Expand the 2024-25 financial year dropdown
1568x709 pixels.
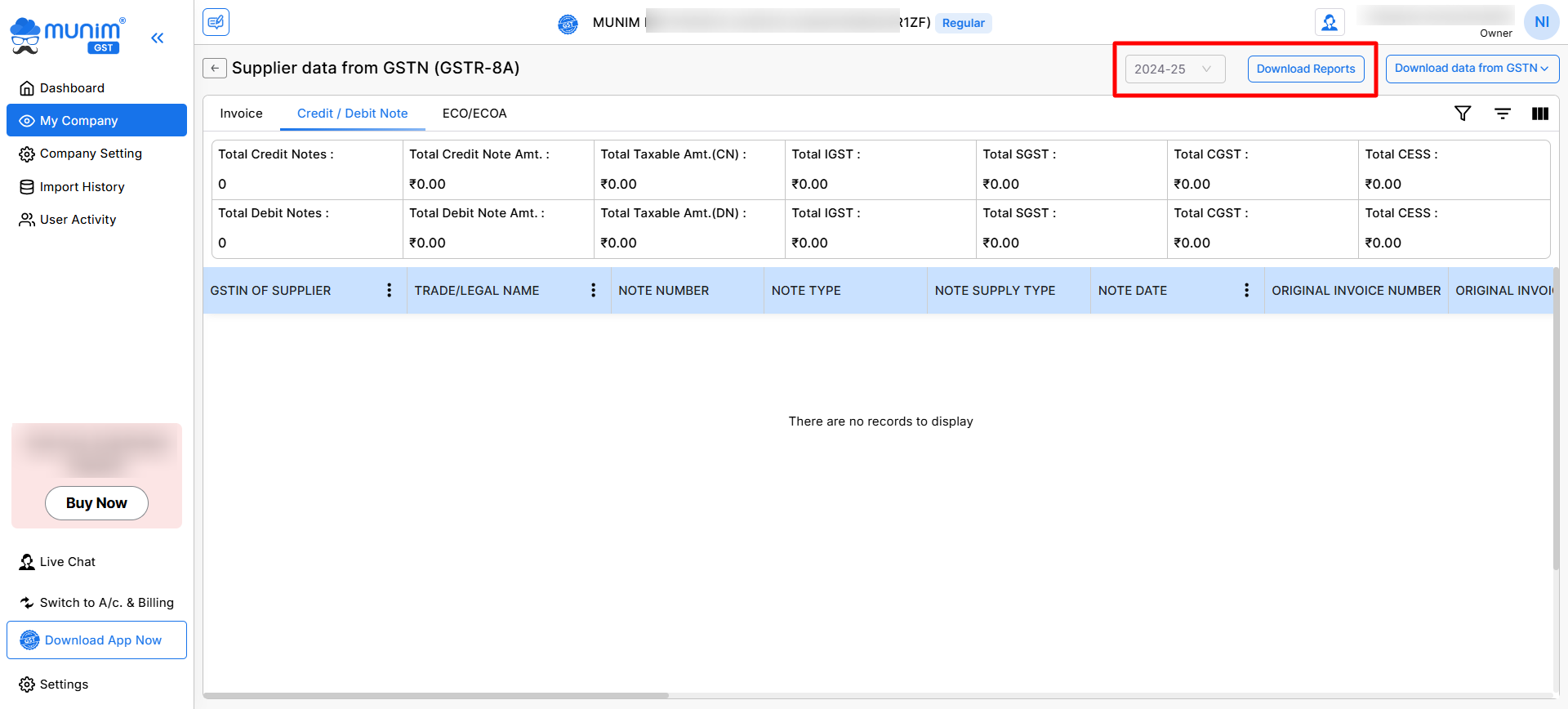(1174, 69)
